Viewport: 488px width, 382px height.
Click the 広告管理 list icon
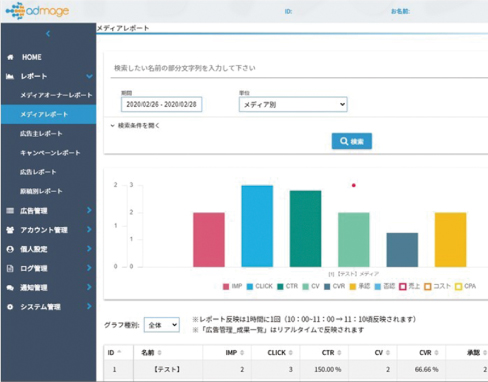10,211
